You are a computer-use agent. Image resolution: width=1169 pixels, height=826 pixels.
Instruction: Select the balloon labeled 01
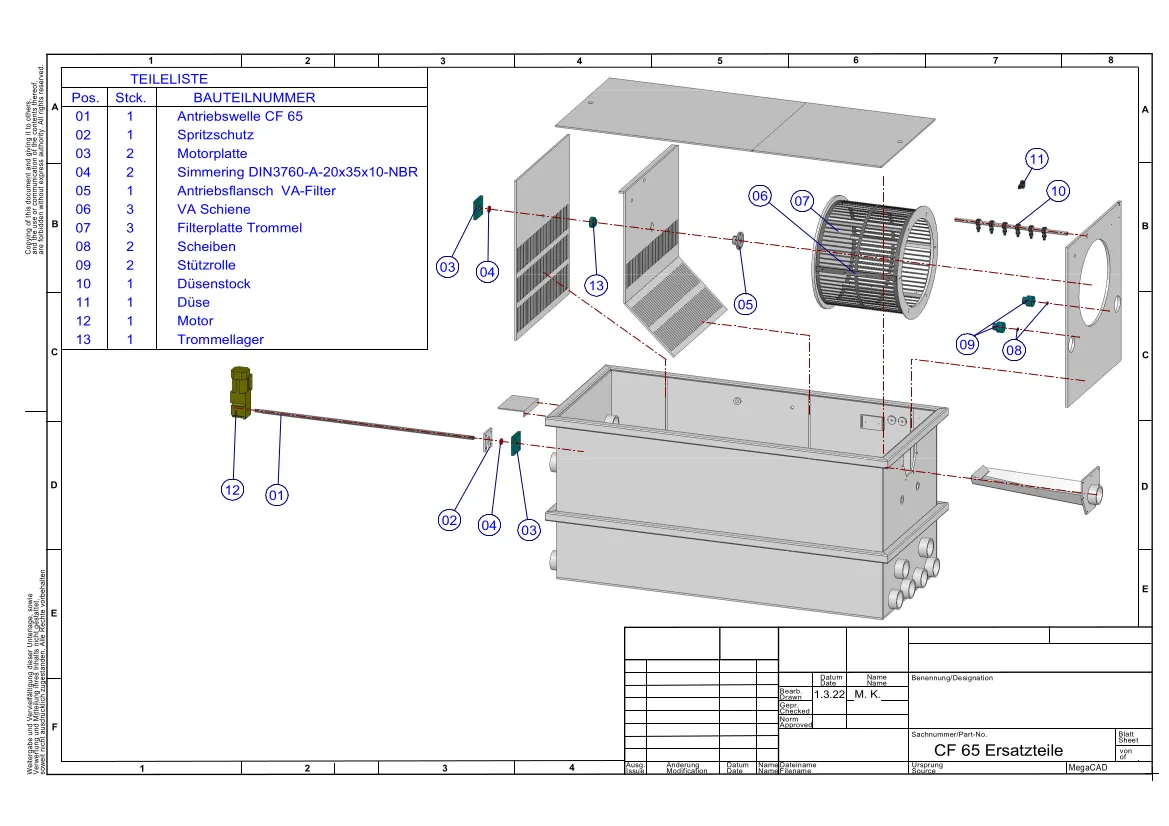(277, 493)
